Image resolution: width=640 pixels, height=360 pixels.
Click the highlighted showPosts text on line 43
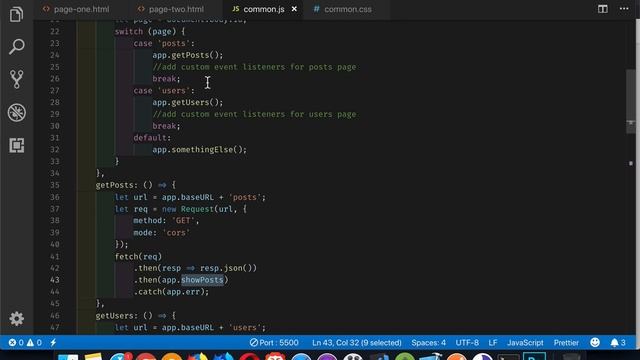(202, 280)
